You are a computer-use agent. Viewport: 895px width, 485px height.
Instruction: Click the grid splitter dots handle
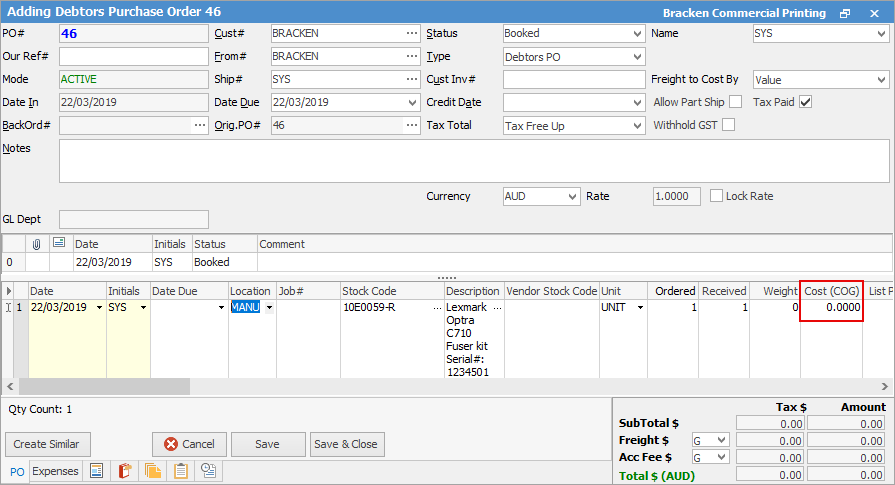point(447,278)
